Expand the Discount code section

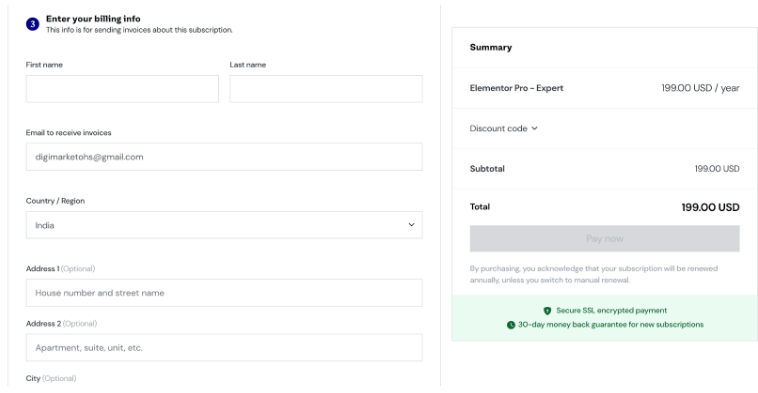tap(503, 128)
